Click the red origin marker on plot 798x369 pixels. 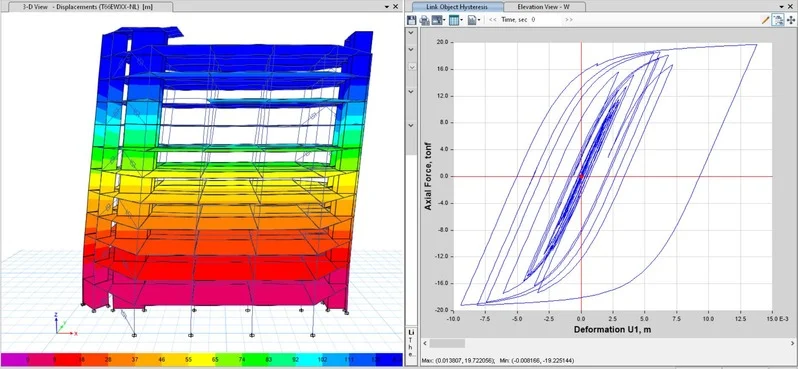[581, 176]
